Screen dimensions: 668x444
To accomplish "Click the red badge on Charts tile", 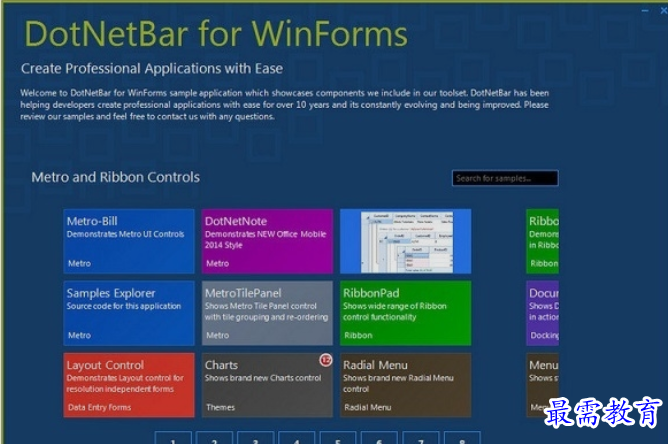I will coord(325,360).
